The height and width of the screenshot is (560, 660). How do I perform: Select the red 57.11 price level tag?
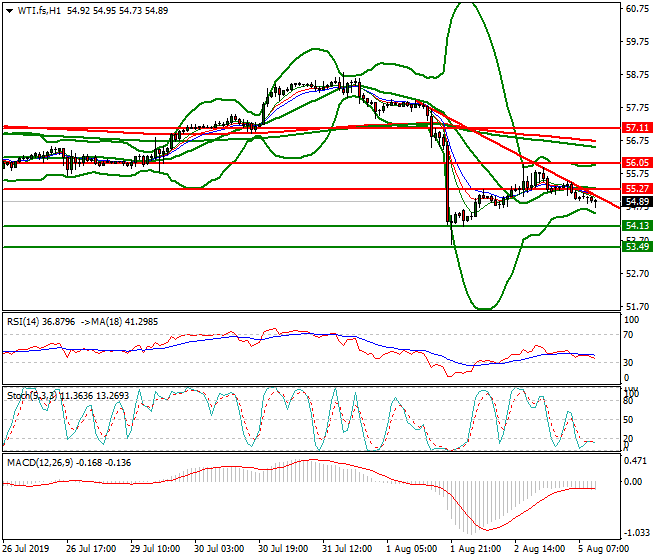point(637,129)
